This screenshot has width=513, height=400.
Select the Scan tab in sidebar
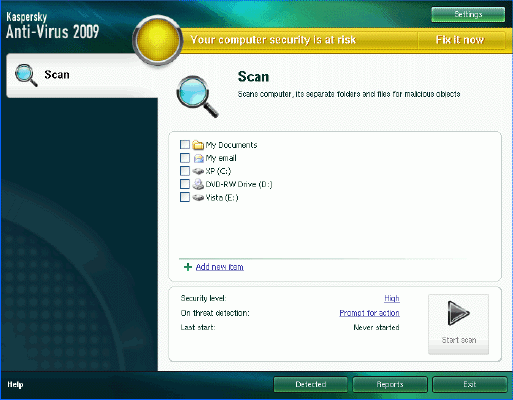[82, 75]
